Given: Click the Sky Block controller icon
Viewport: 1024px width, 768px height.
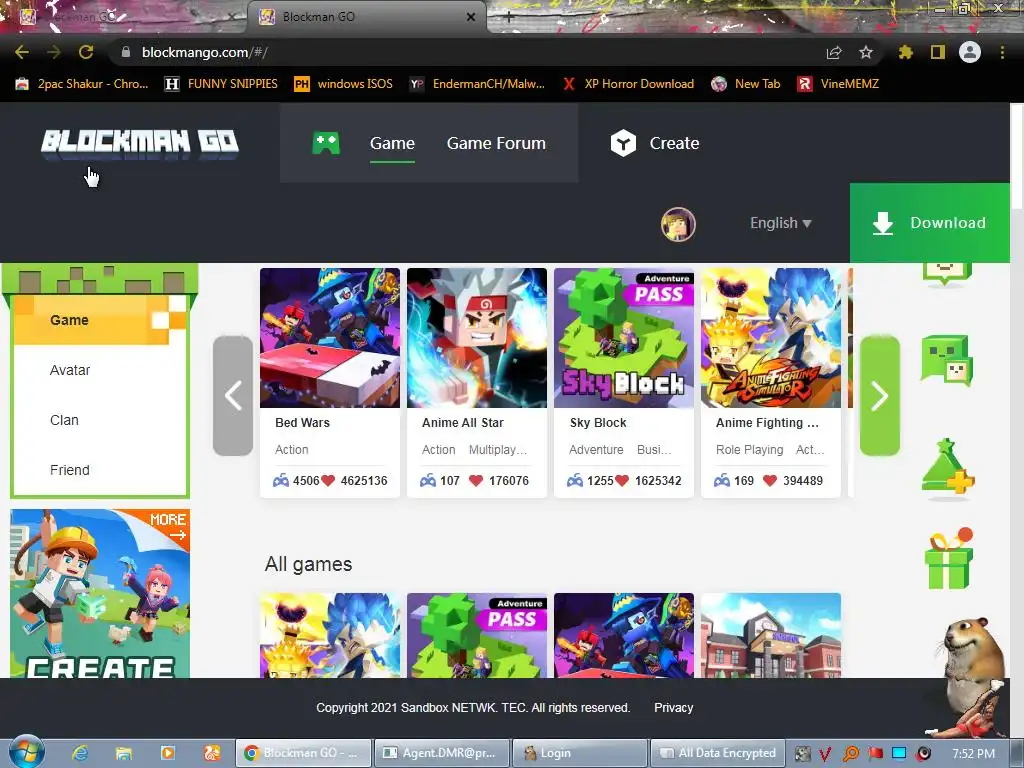Looking at the screenshot, I should (575, 481).
